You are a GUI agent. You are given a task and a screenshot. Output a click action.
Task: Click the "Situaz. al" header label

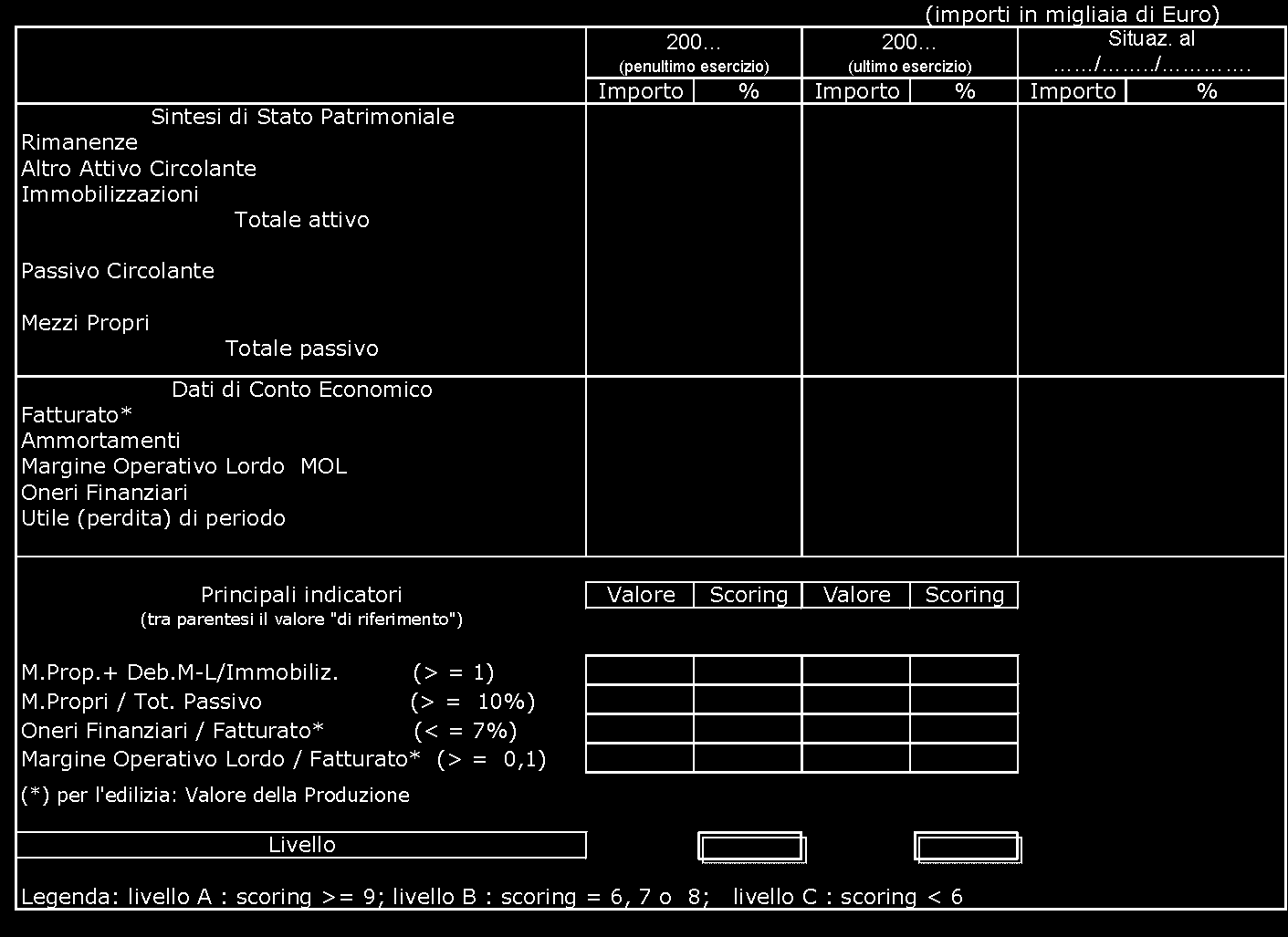pos(1151,39)
